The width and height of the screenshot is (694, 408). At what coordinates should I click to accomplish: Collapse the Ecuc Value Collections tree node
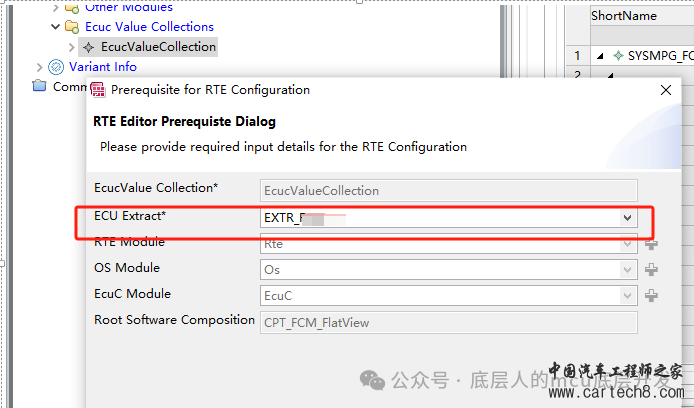click(55, 27)
